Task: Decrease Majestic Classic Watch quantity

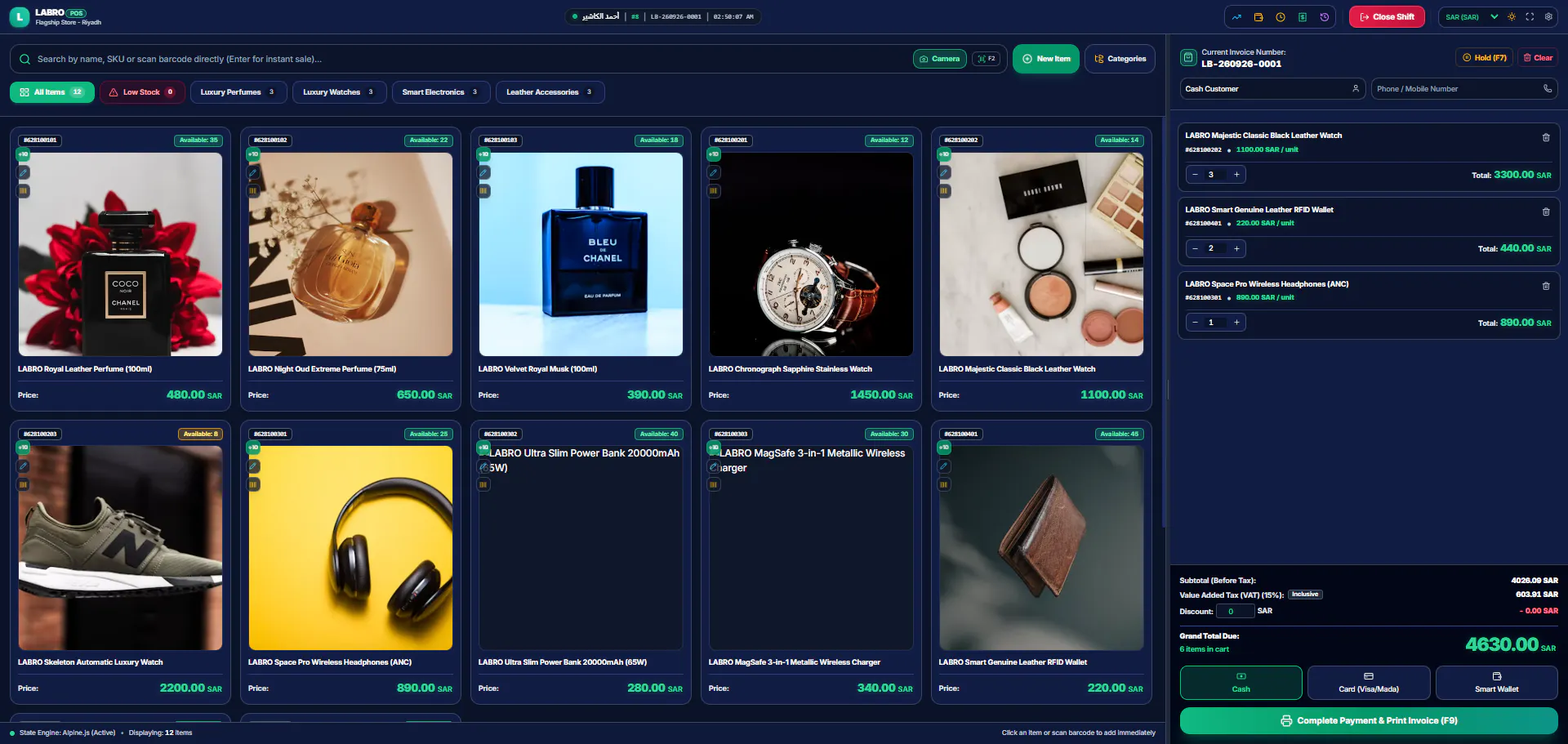Action: [x=1196, y=175]
